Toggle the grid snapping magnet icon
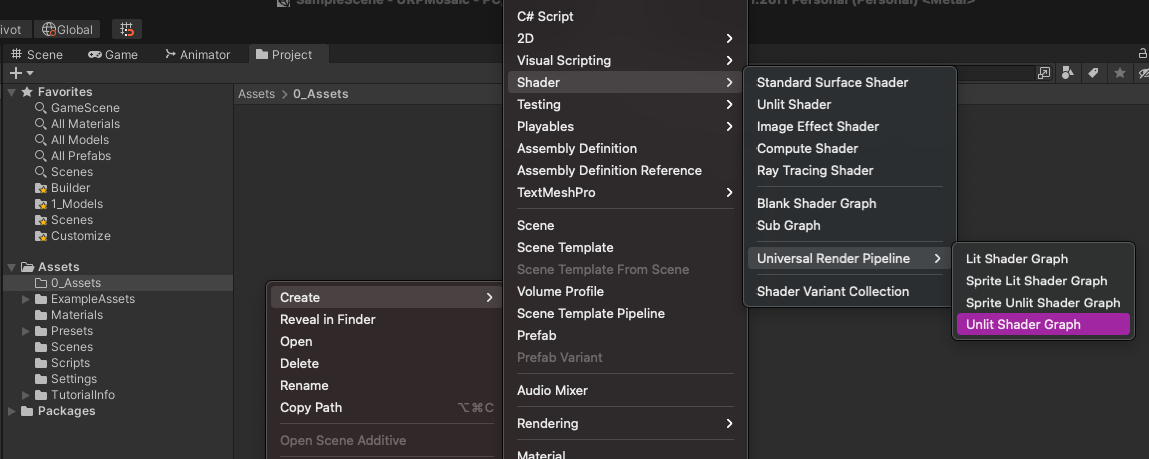This screenshot has width=1149, height=459. [x=127, y=29]
